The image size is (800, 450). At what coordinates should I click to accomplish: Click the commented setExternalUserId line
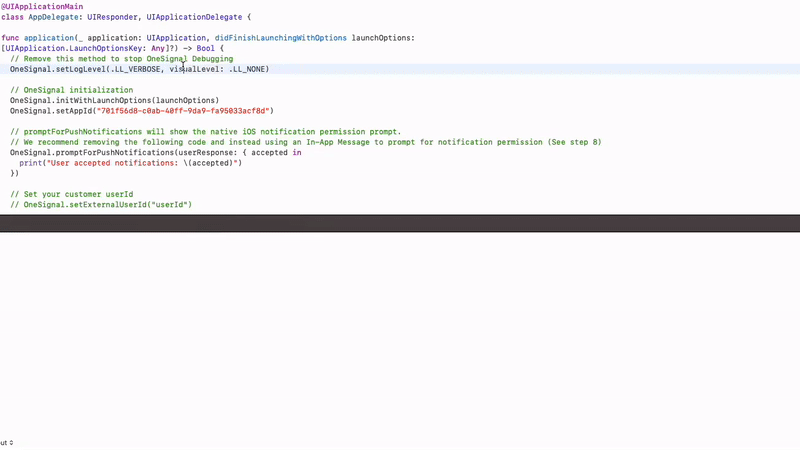100,205
